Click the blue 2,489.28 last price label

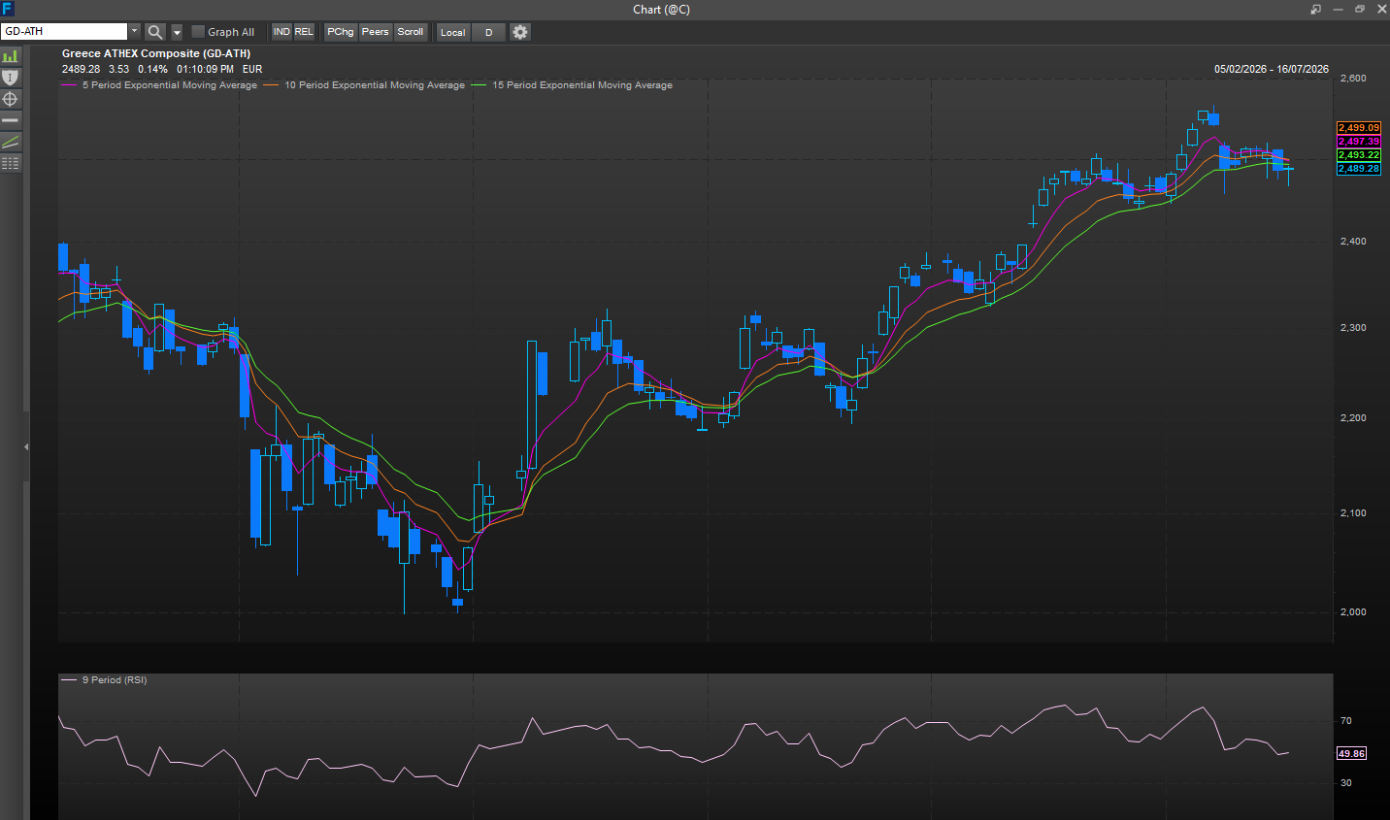pyautogui.click(x=1358, y=169)
